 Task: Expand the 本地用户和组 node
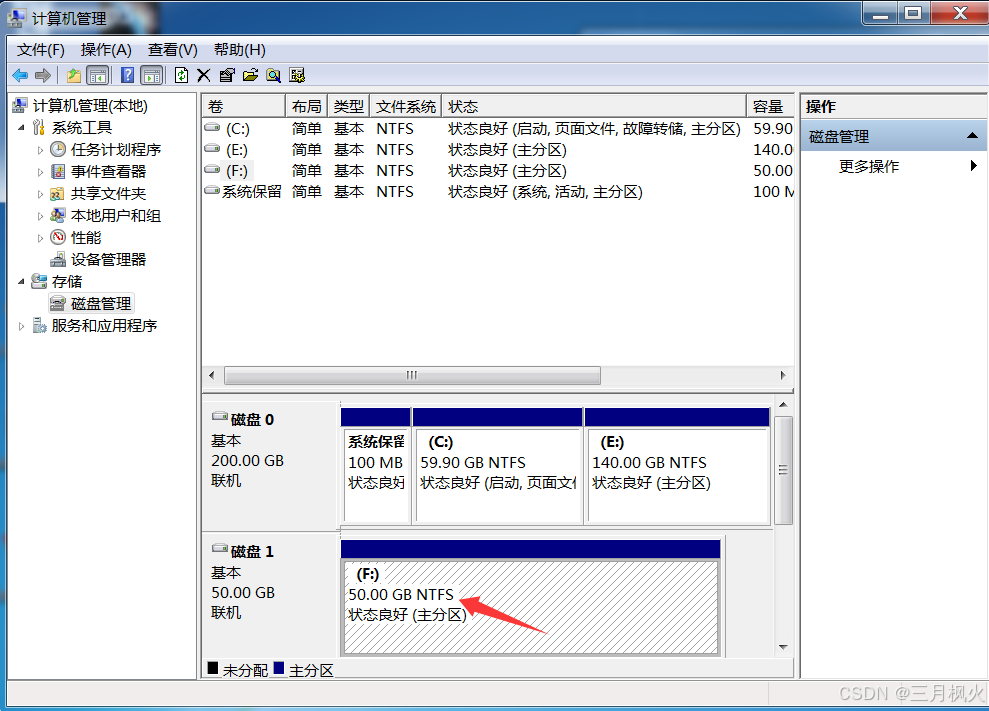coord(40,216)
